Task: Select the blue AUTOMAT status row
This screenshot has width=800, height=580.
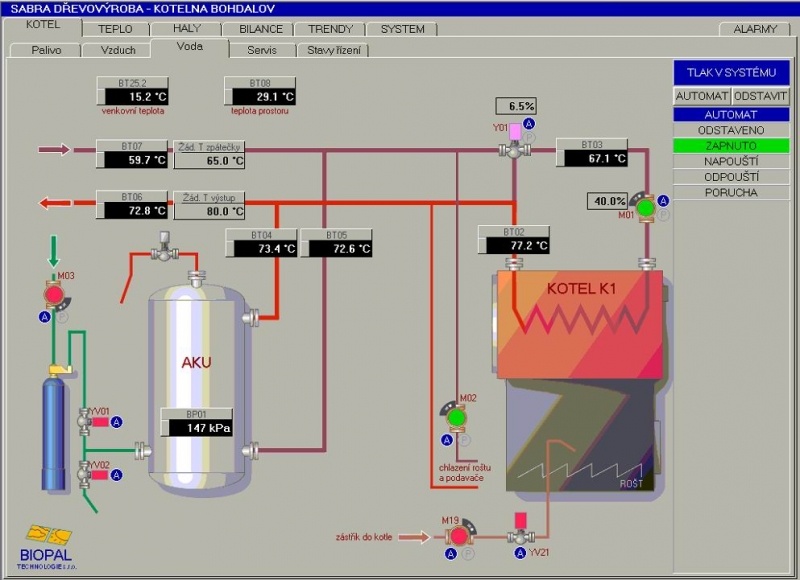Action: point(731,114)
